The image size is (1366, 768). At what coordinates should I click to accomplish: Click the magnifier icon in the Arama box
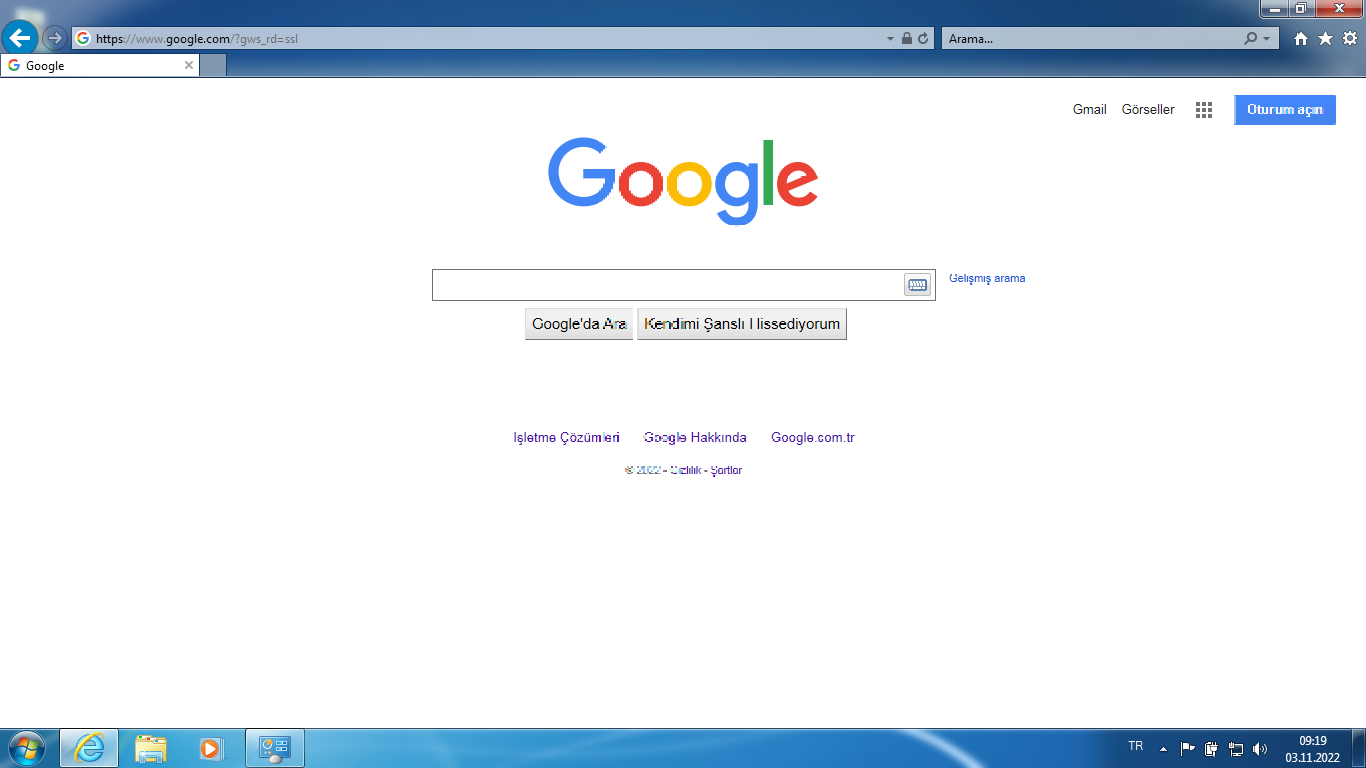[x=1250, y=39]
